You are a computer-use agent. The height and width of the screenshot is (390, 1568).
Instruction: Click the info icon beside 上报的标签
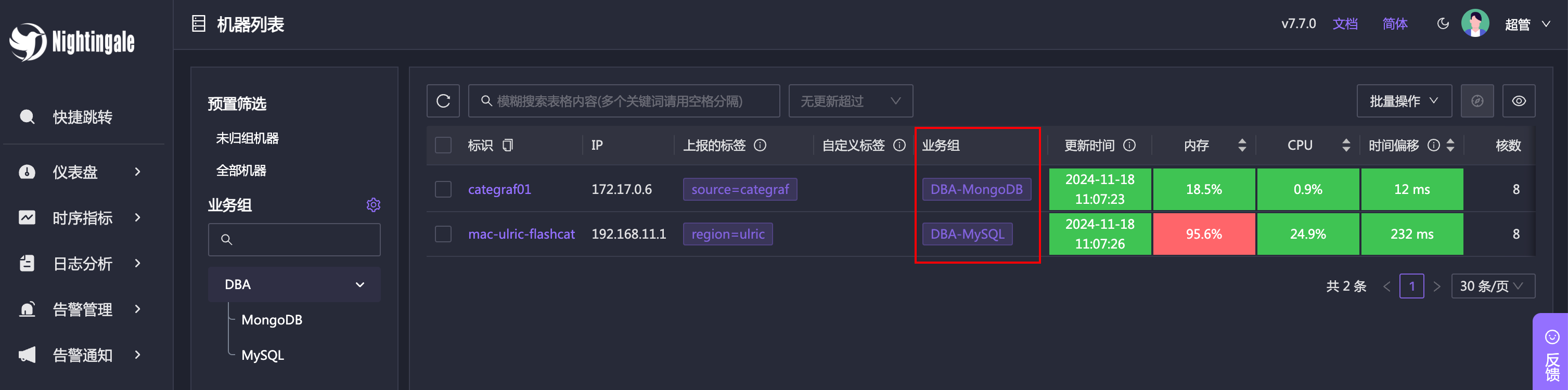coord(760,146)
